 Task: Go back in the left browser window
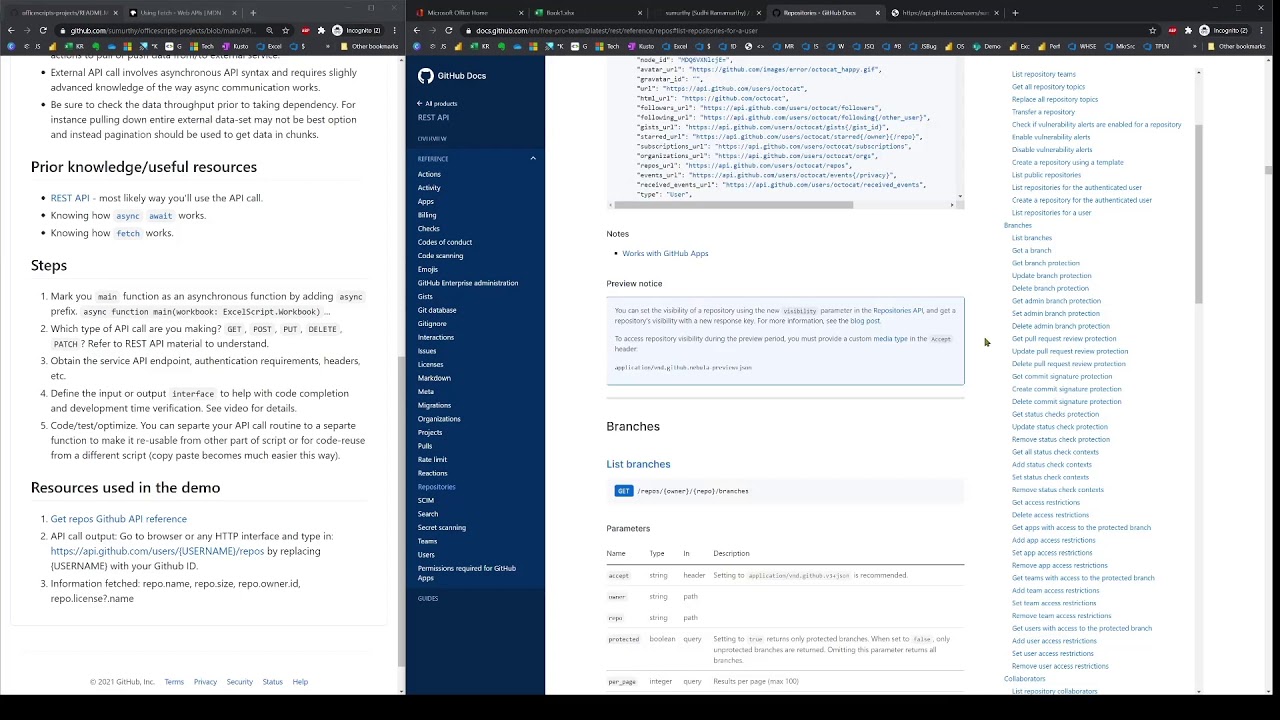[x=12, y=30]
